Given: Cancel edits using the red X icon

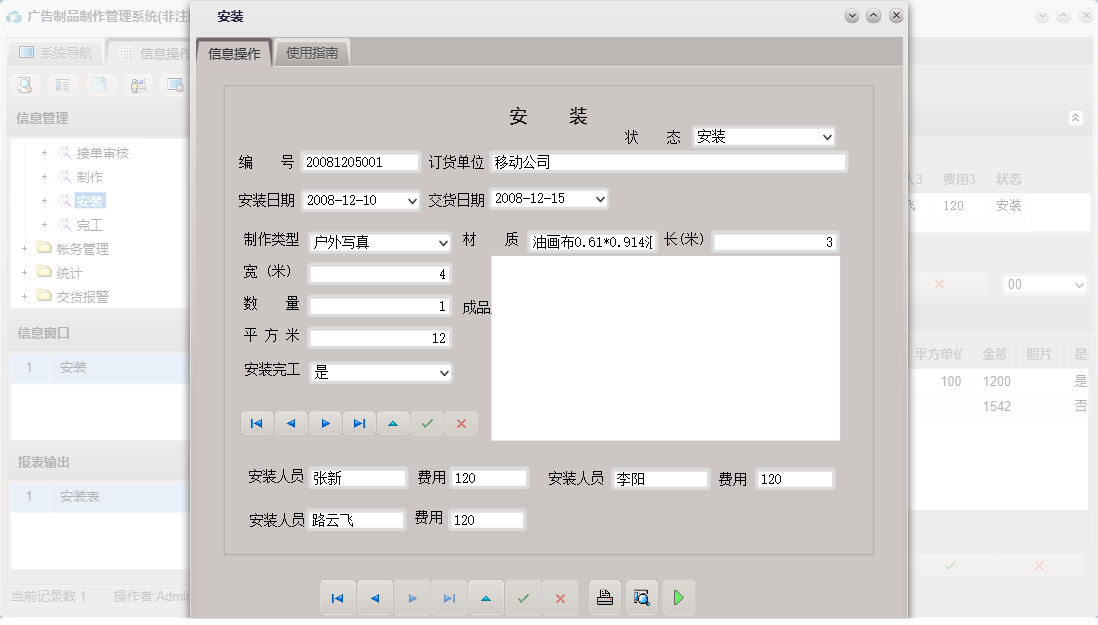Looking at the screenshot, I should 560,597.
